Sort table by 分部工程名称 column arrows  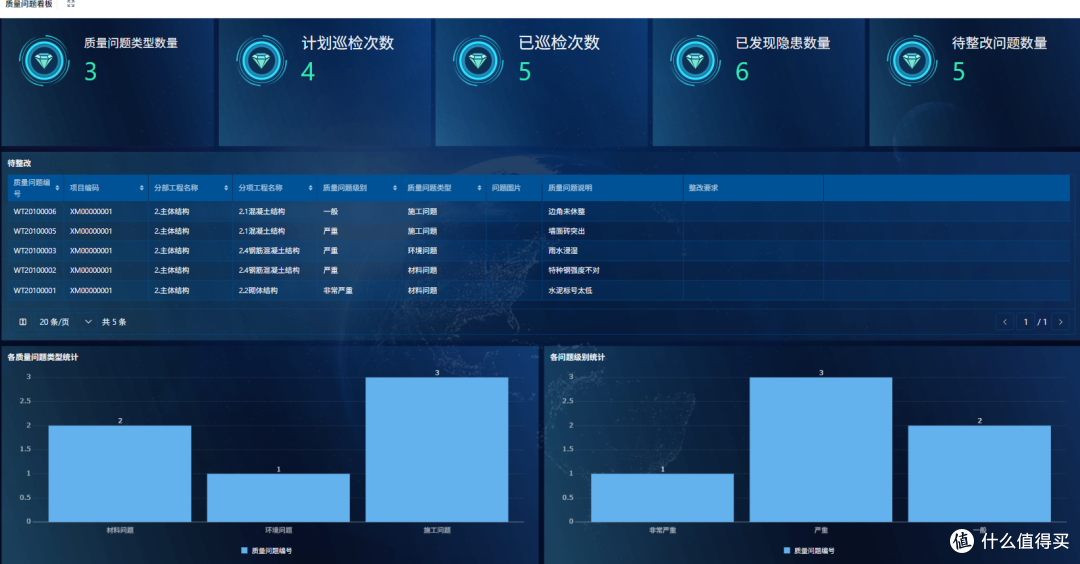(226, 188)
